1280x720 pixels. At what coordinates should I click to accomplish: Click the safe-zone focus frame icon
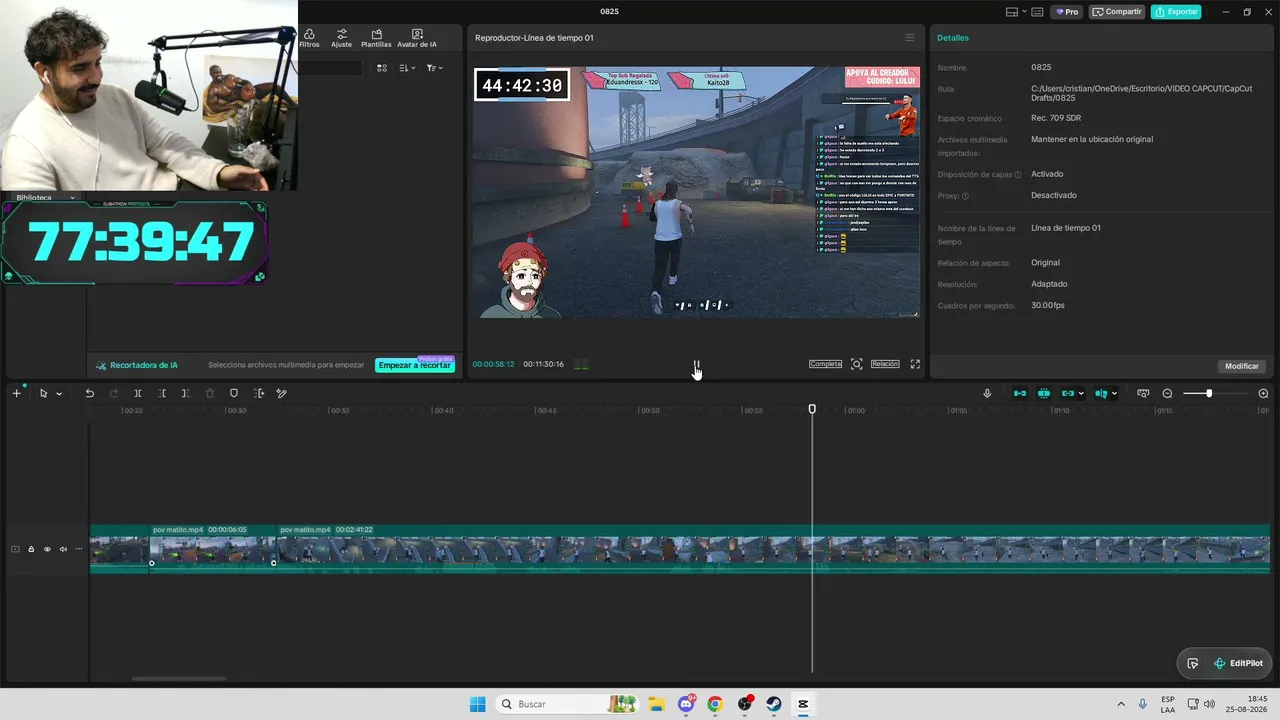857,365
